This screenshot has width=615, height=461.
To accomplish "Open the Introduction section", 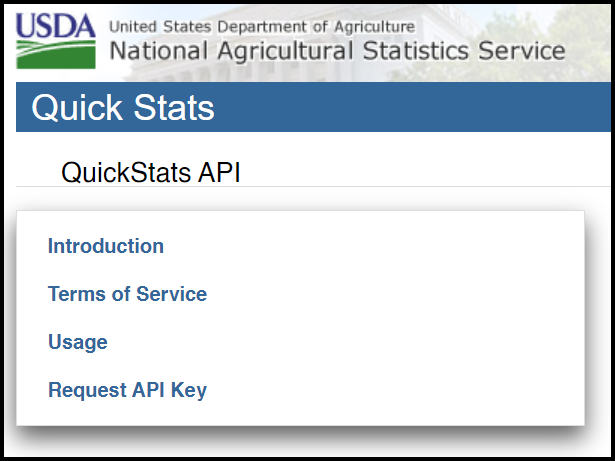I will [106, 246].
